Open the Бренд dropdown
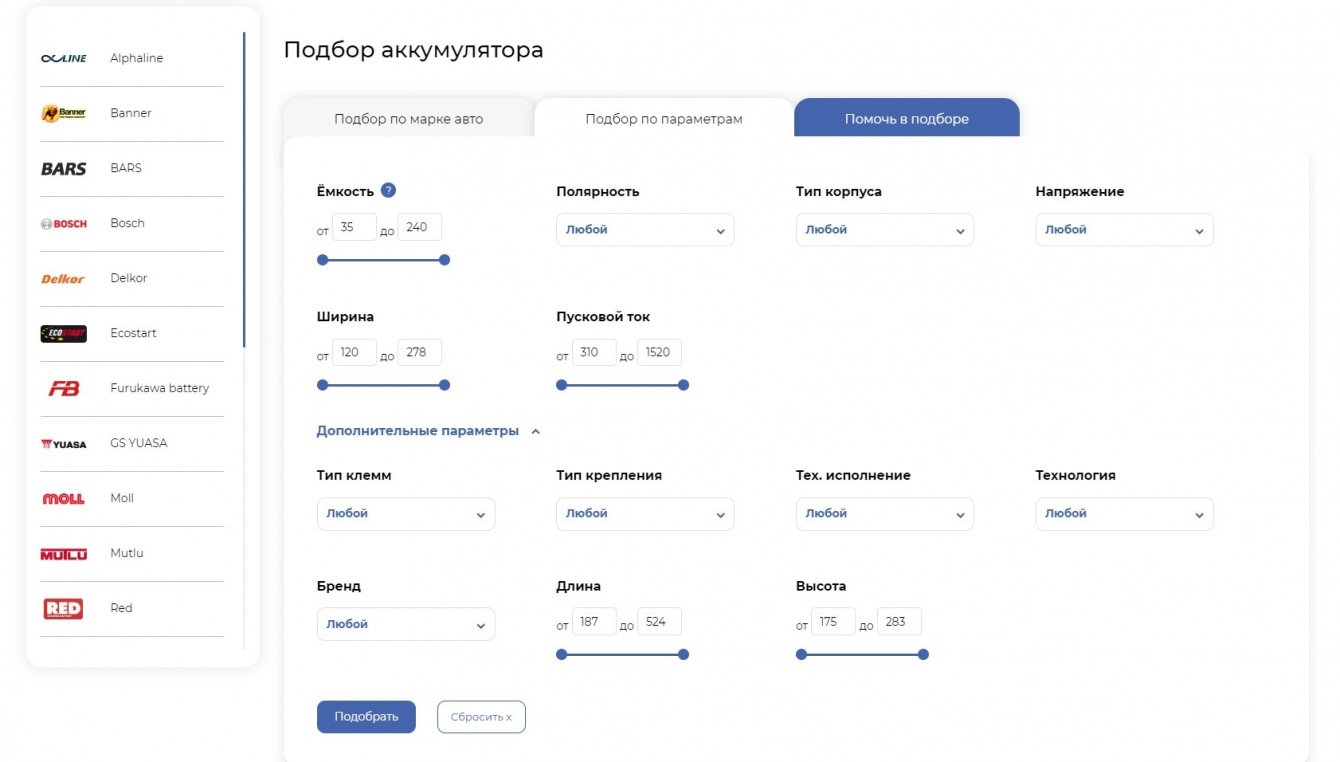Screen dimensions: 1340x762 [x=405, y=624]
